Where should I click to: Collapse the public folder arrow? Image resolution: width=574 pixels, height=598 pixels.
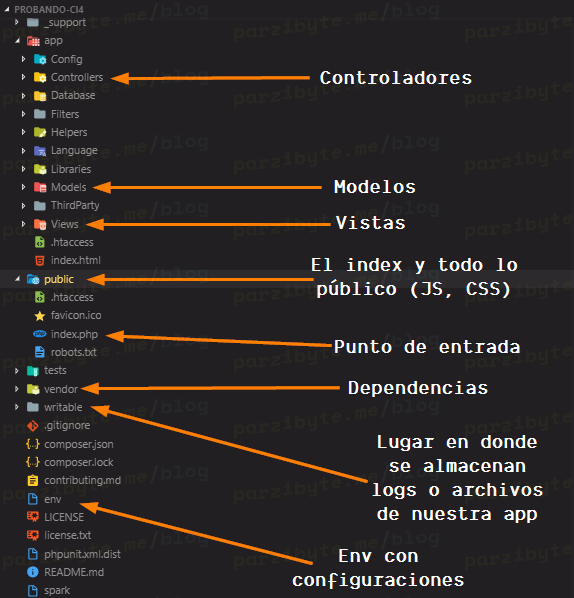pos(17,280)
